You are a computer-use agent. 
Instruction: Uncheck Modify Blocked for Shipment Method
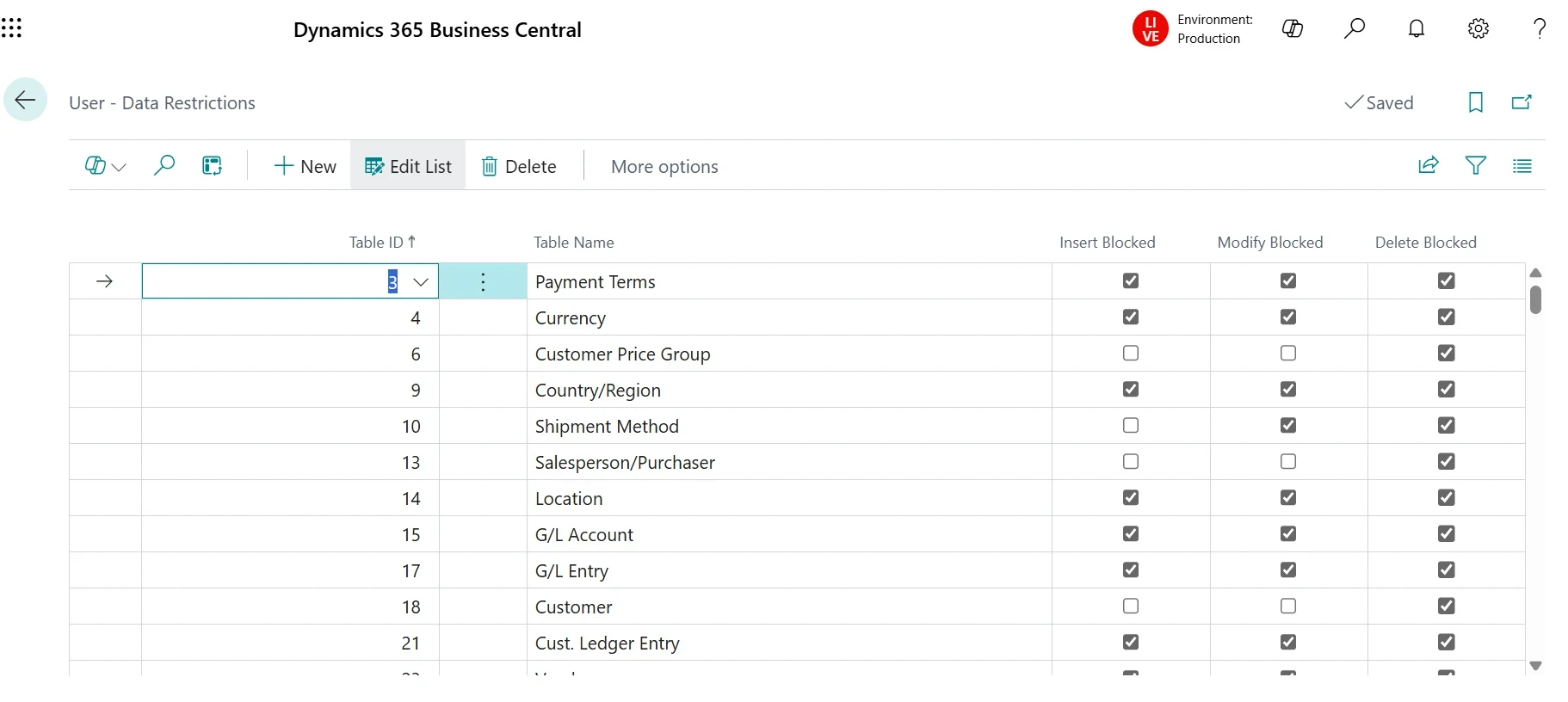tap(1288, 425)
